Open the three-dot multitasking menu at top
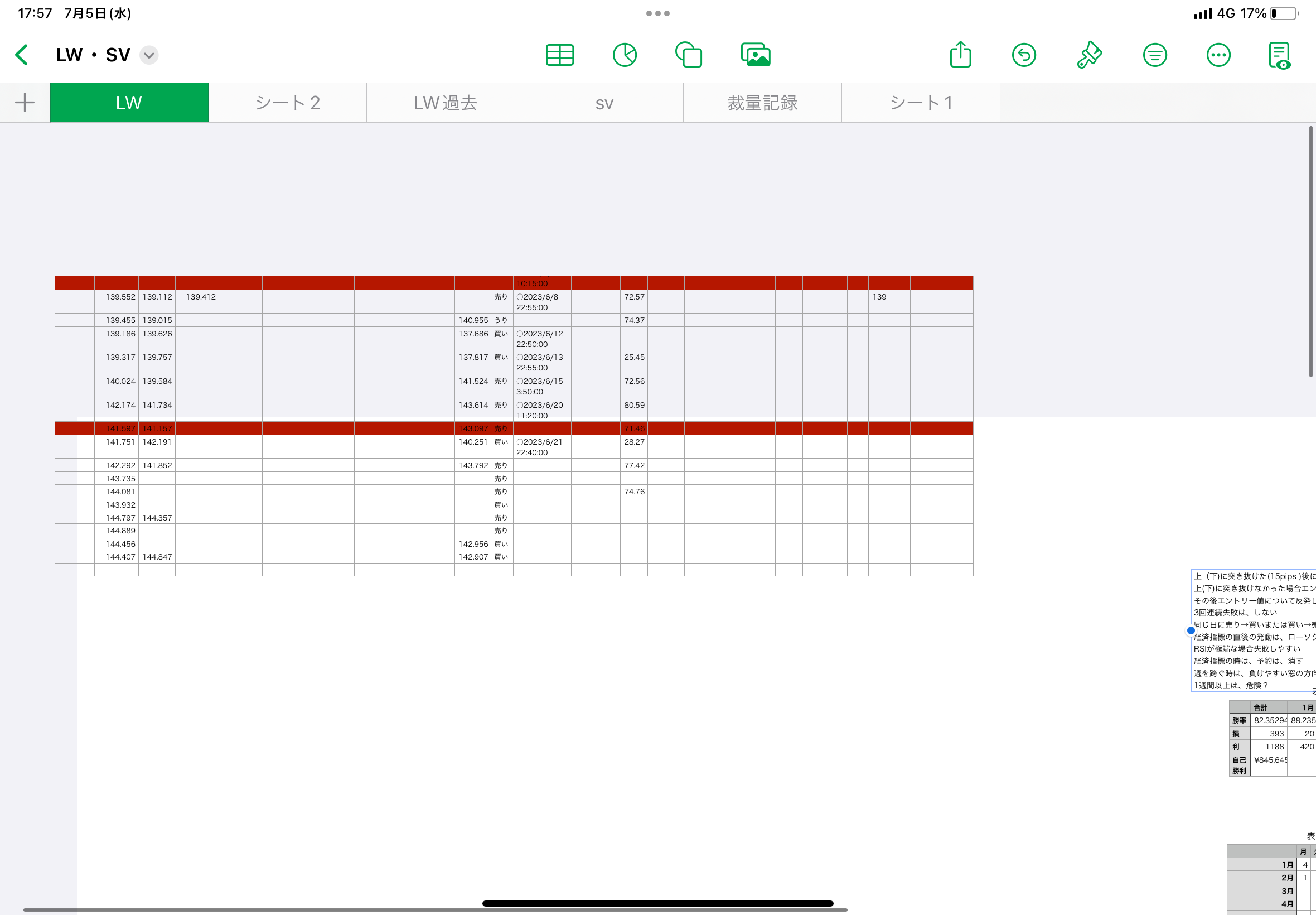1316x915 pixels. pyautogui.click(x=657, y=13)
